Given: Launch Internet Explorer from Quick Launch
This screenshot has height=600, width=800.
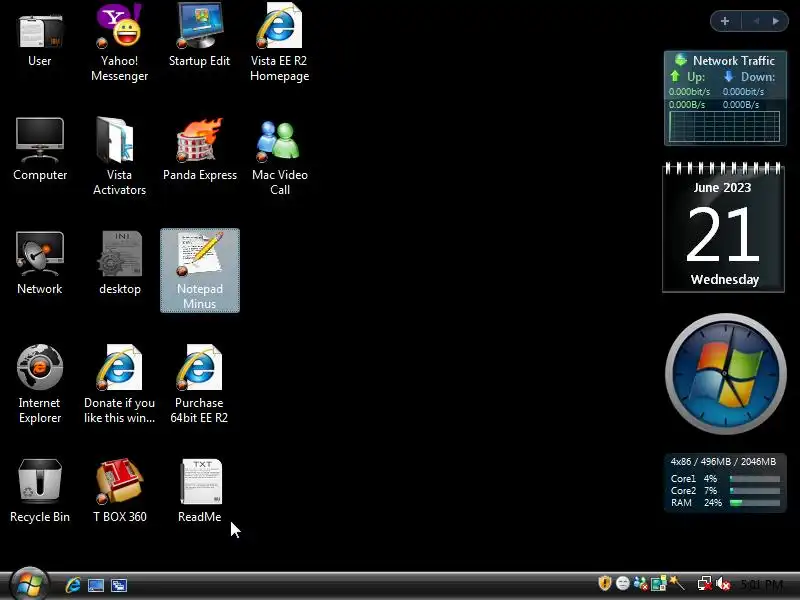Looking at the screenshot, I should click(73, 585).
